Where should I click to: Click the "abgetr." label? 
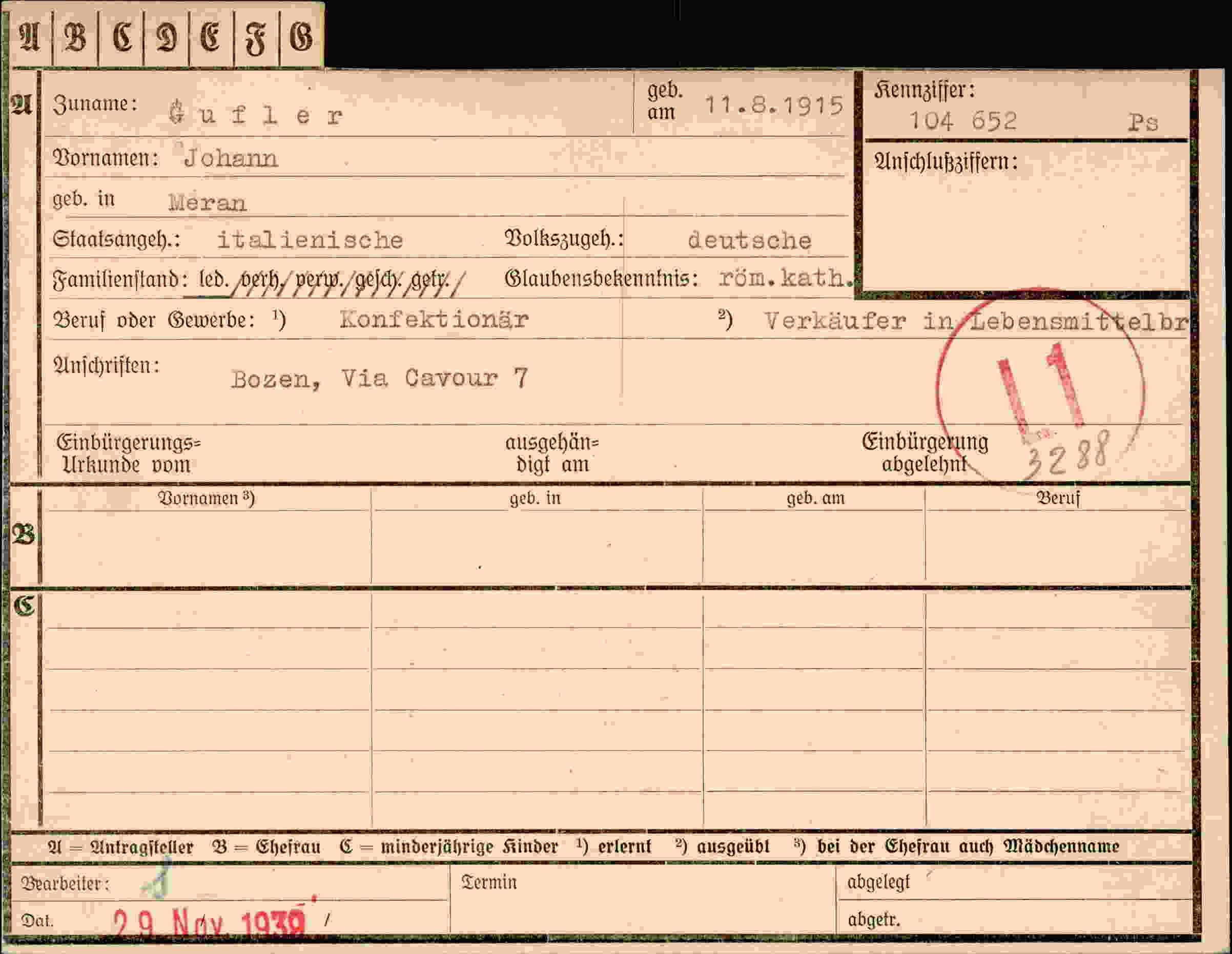coord(874,920)
